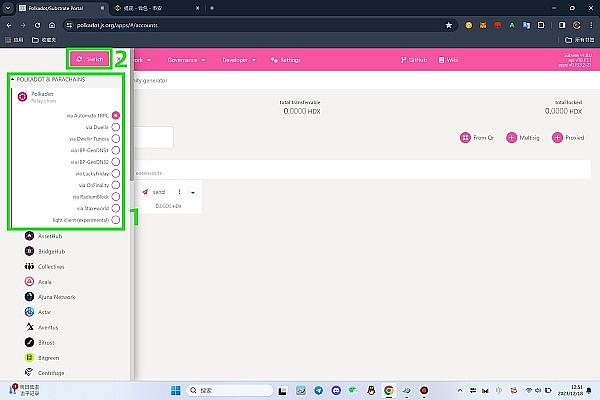Select the Astar network icon
This screenshot has height=400, width=600.
(29, 312)
